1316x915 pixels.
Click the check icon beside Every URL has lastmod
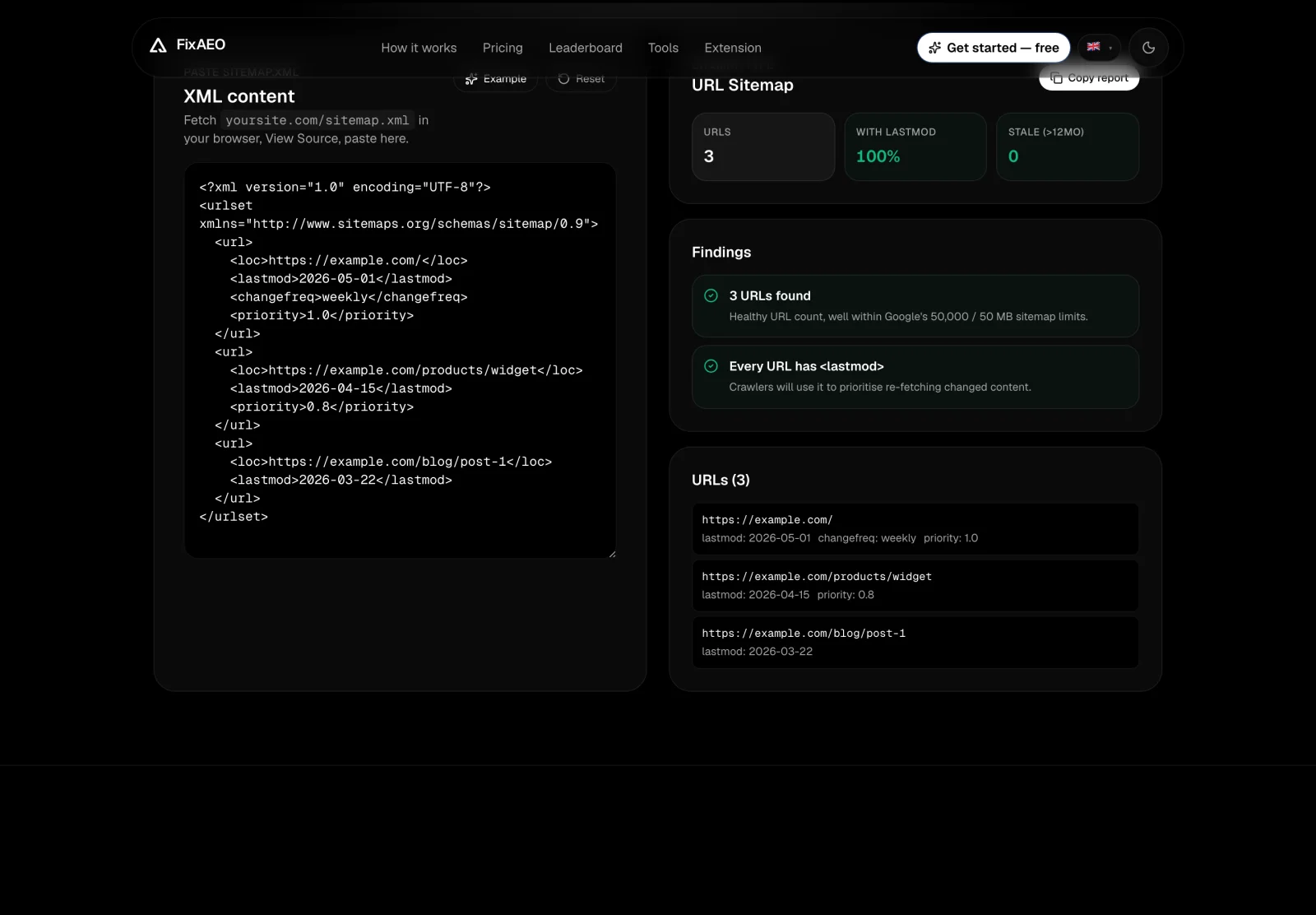[x=711, y=366]
